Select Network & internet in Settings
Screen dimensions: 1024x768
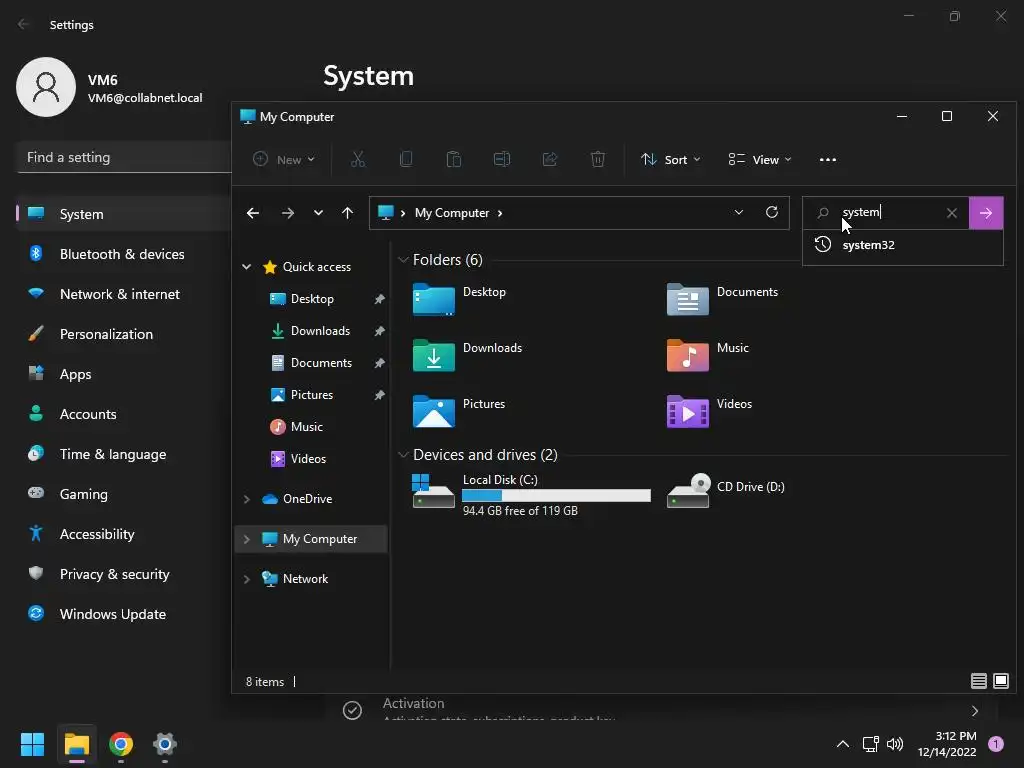[x=122, y=294]
